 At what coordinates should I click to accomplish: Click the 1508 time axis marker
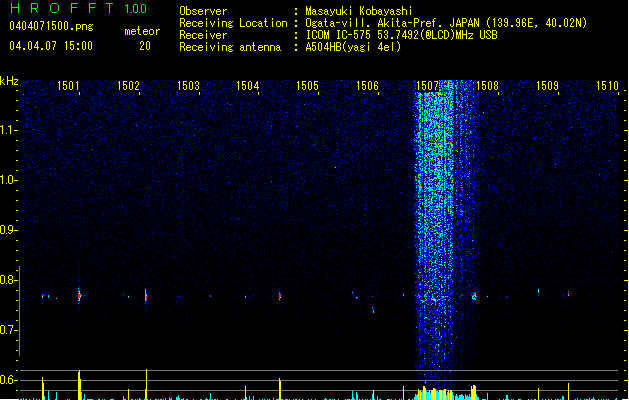(x=487, y=86)
